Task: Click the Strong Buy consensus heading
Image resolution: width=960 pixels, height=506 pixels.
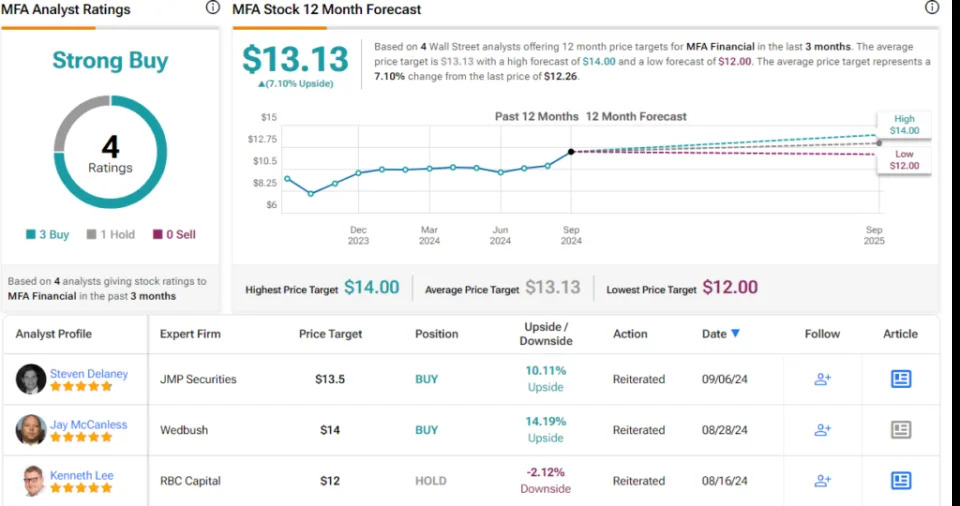Action: pos(110,61)
